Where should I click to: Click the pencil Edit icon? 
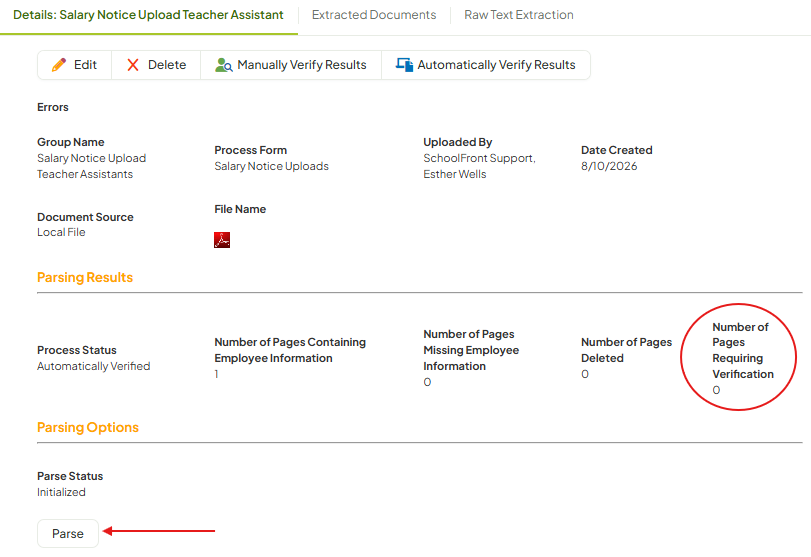click(59, 65)
